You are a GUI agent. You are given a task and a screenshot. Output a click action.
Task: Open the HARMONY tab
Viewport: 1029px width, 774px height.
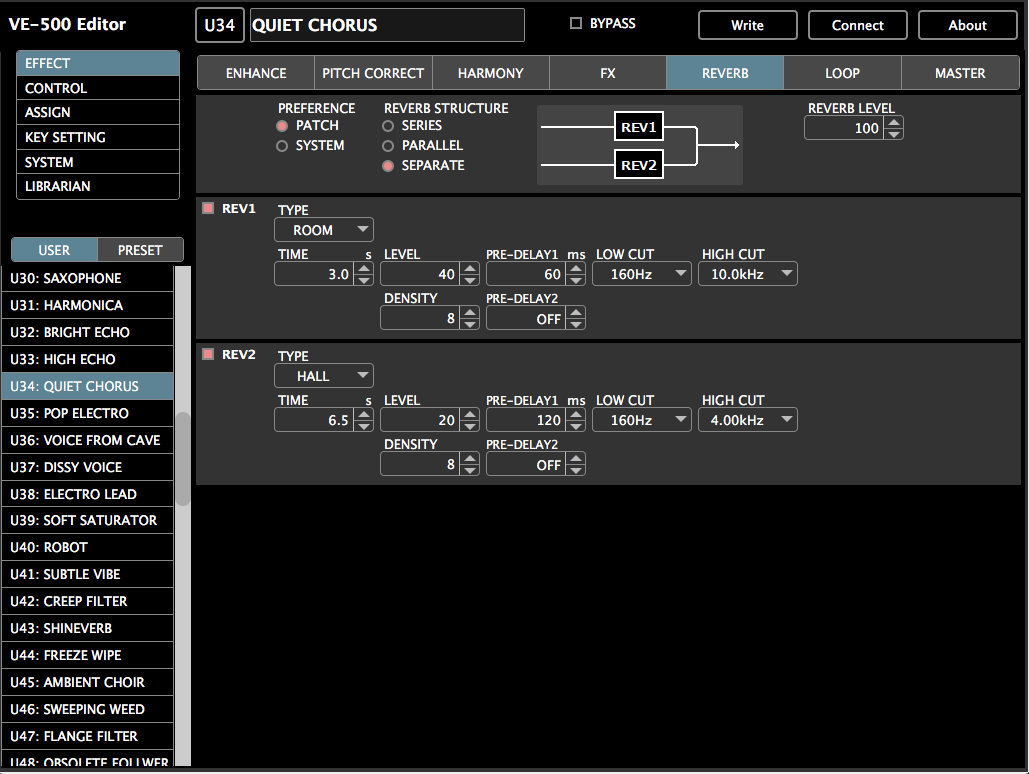pyautogui.click(x=490, y=73)
